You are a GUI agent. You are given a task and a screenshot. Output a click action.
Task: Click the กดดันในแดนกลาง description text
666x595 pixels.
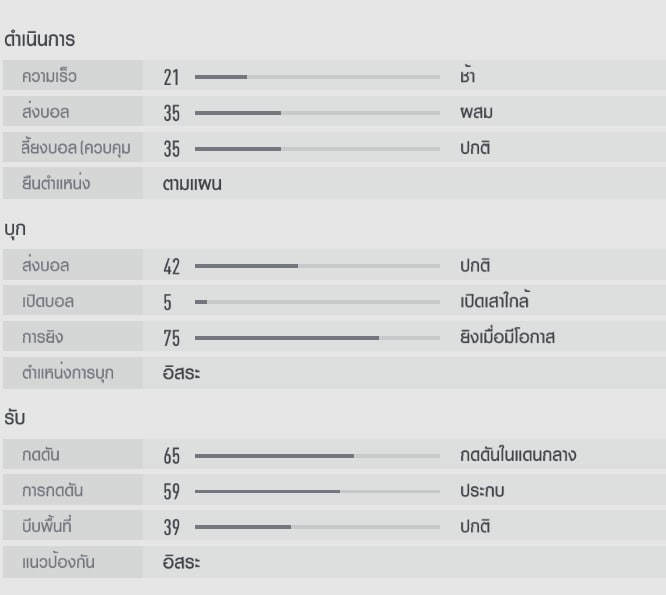coord(518,456)
